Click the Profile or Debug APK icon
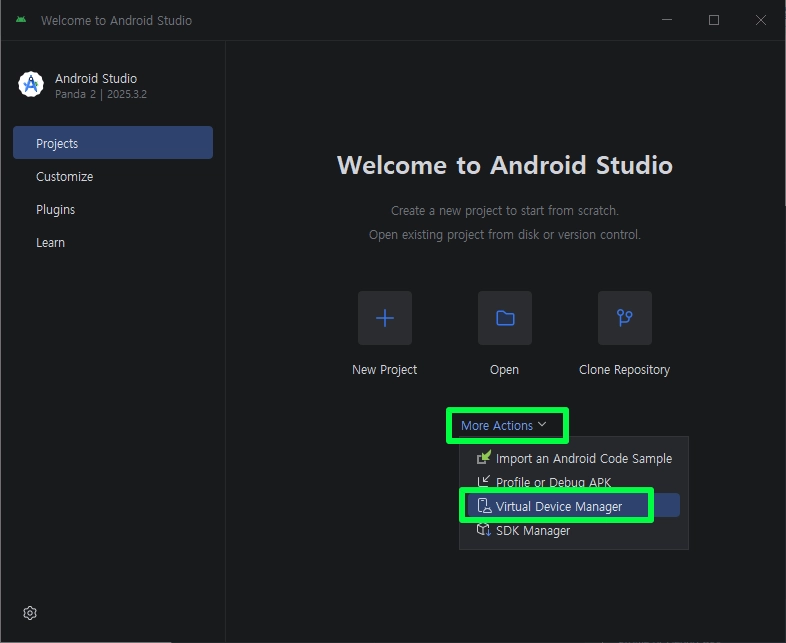Viewport: 786px width, 643px height. [484, 482]
